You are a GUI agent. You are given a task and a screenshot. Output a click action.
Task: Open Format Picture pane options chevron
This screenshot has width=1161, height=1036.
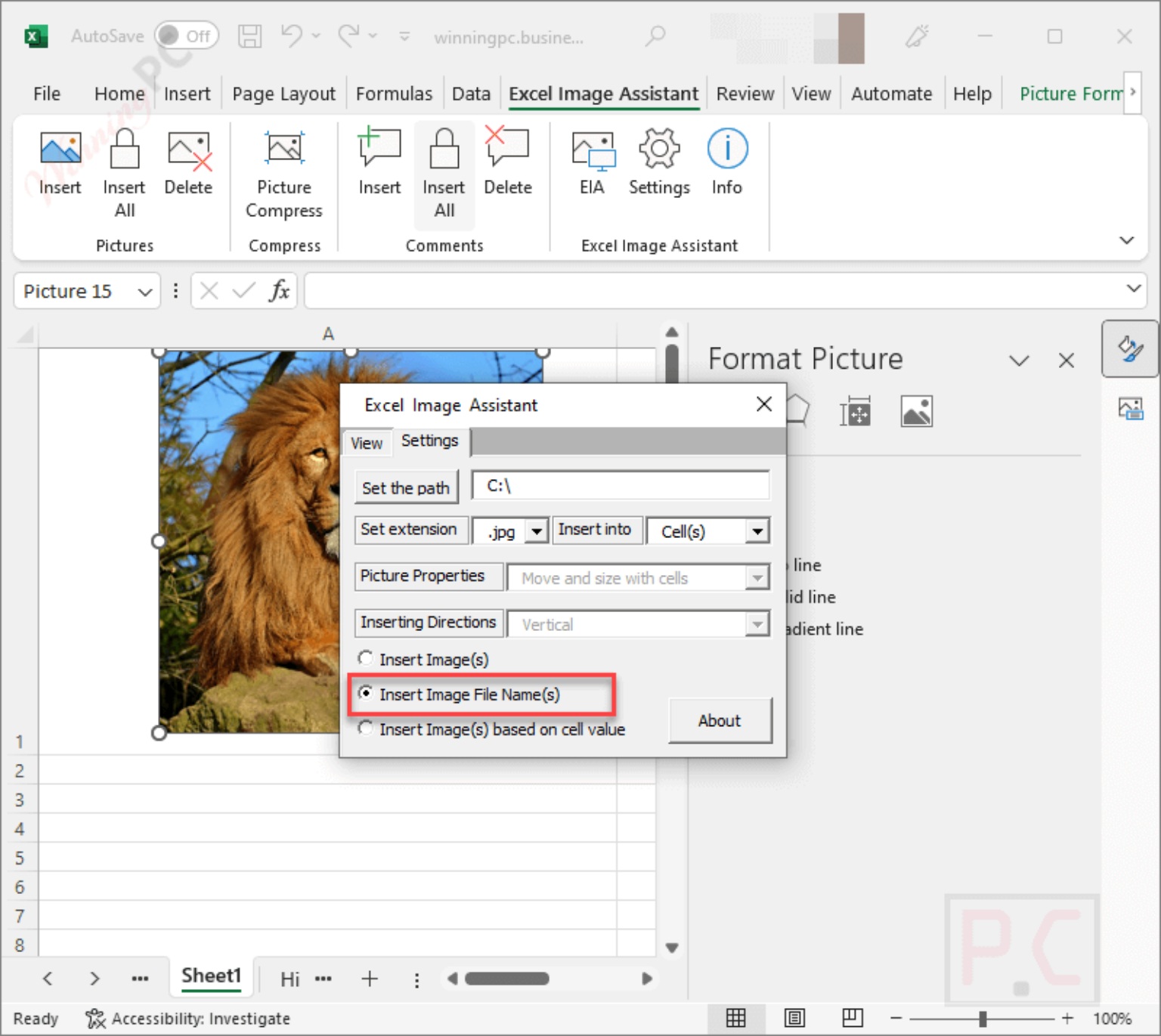click(x=1019, y=360)
